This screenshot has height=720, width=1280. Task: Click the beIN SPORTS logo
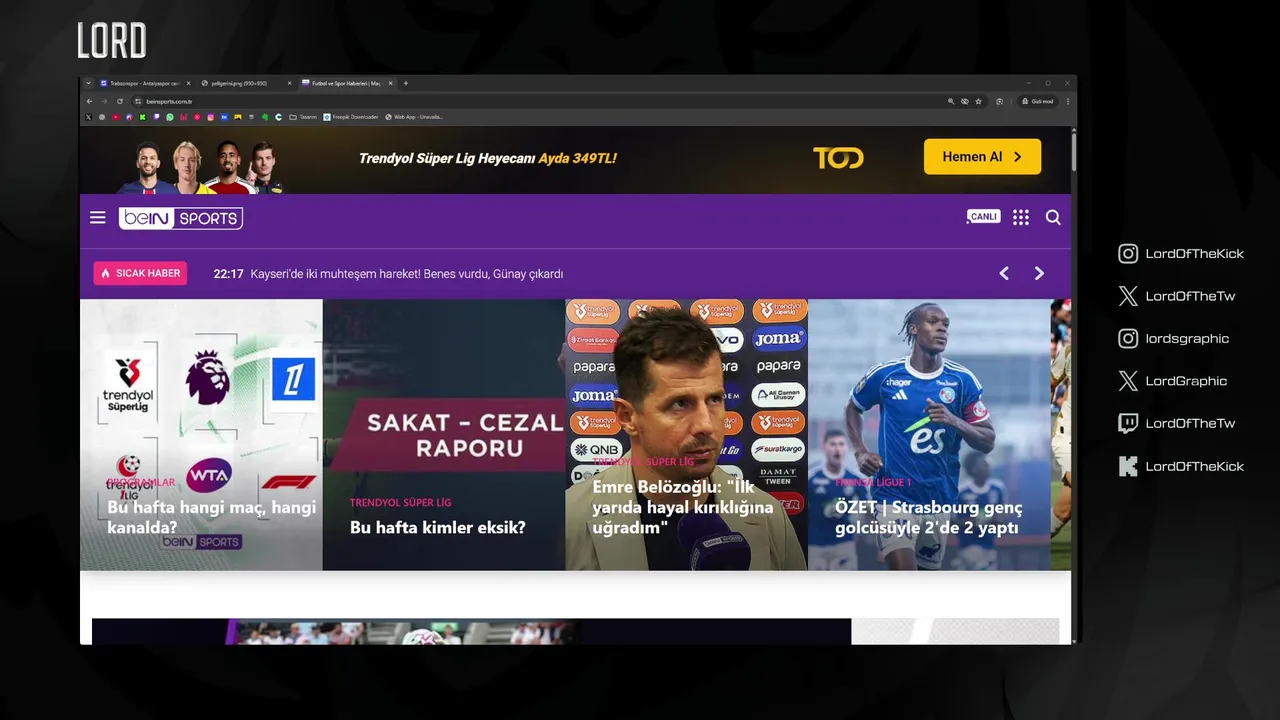181,218
